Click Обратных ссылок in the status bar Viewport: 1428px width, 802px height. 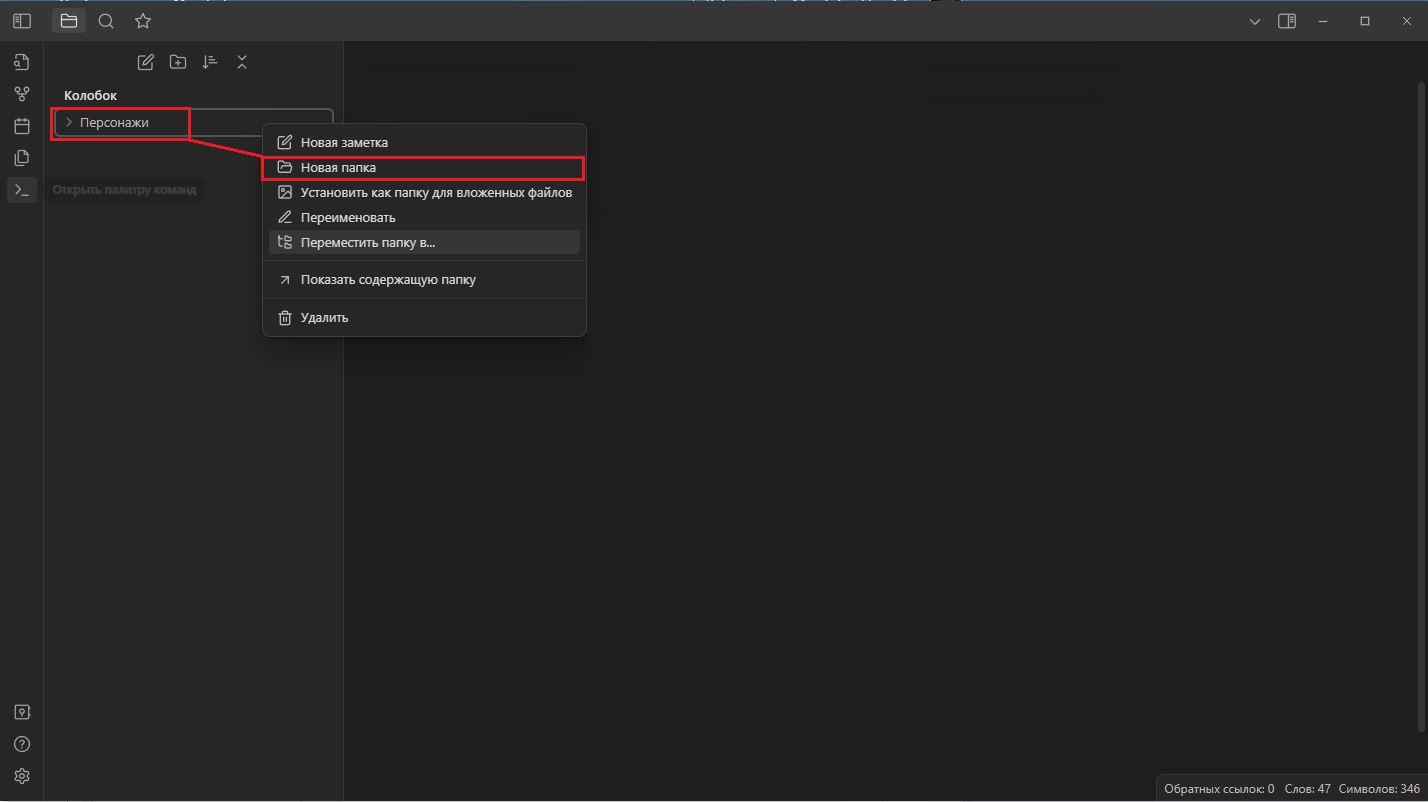click(x=1218, y=789)
